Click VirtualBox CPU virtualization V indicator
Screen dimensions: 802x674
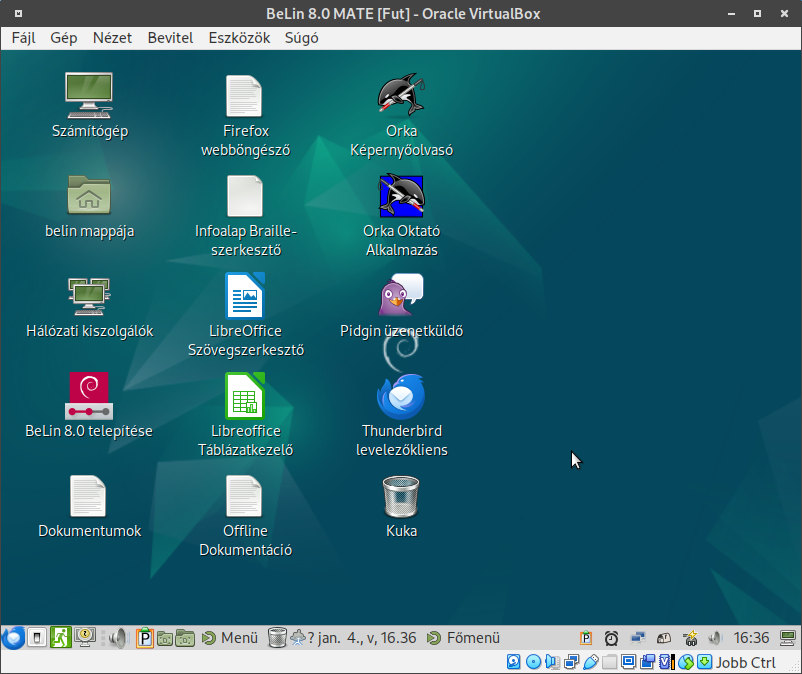click(666, 662)
